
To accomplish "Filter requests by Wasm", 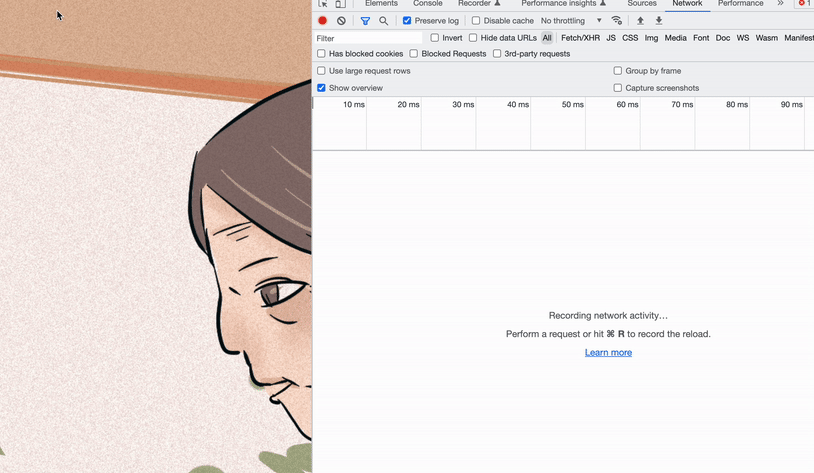I will [767, 38].
